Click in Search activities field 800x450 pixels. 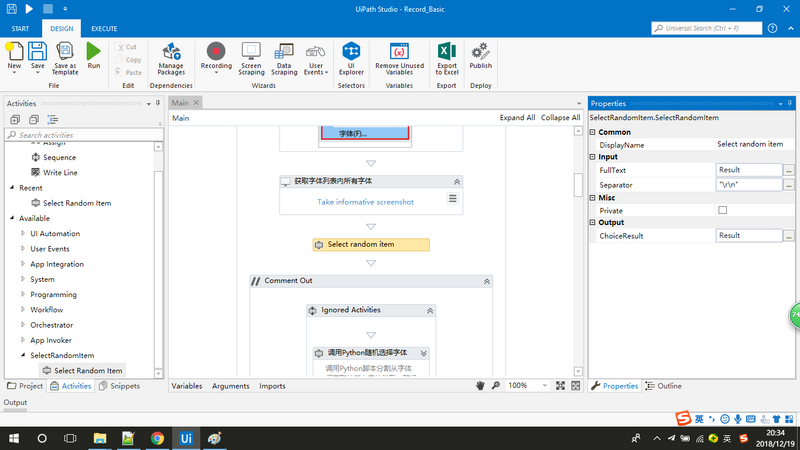coord(84,135)
